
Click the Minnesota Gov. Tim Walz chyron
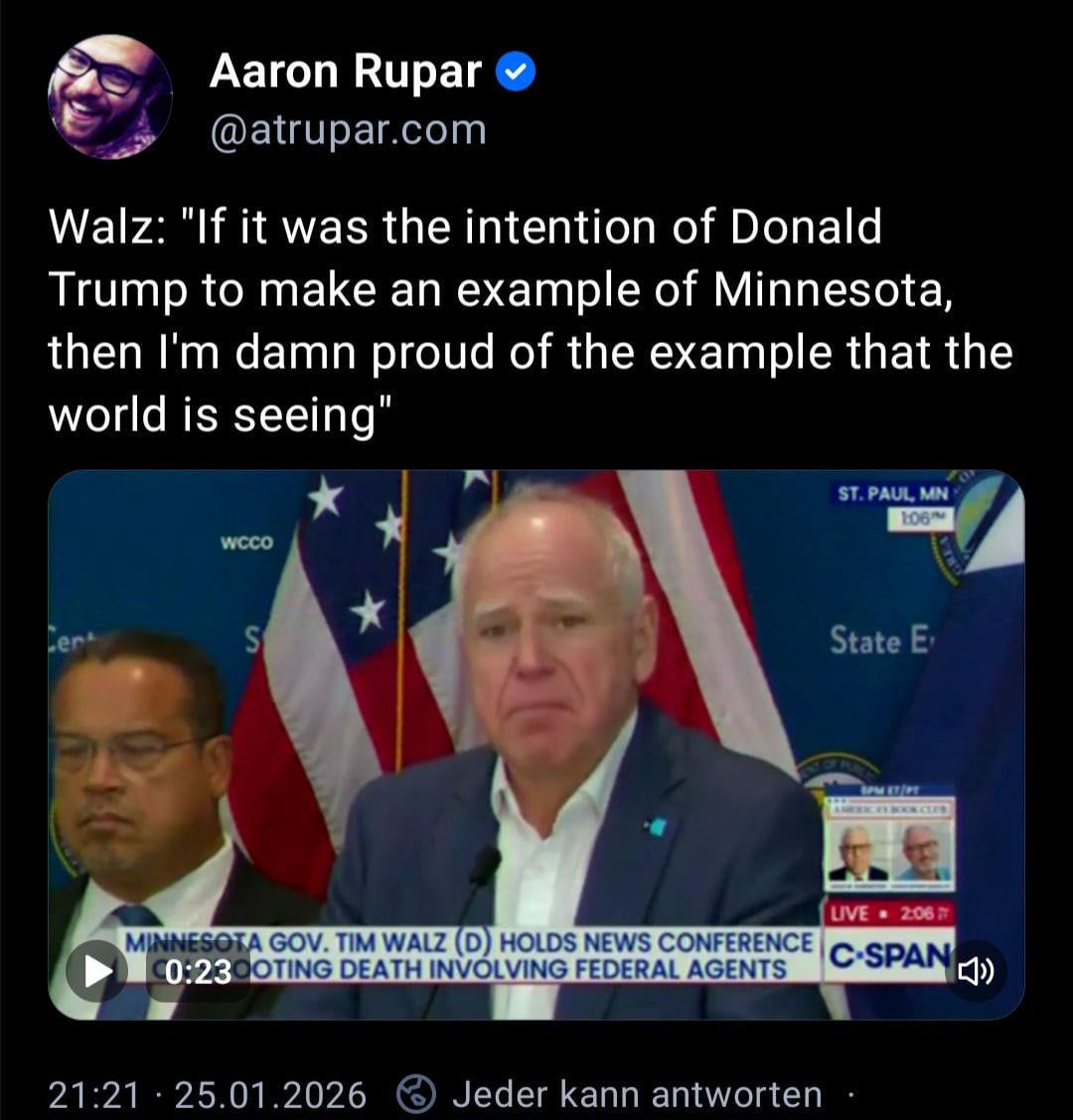click(471, 956)
